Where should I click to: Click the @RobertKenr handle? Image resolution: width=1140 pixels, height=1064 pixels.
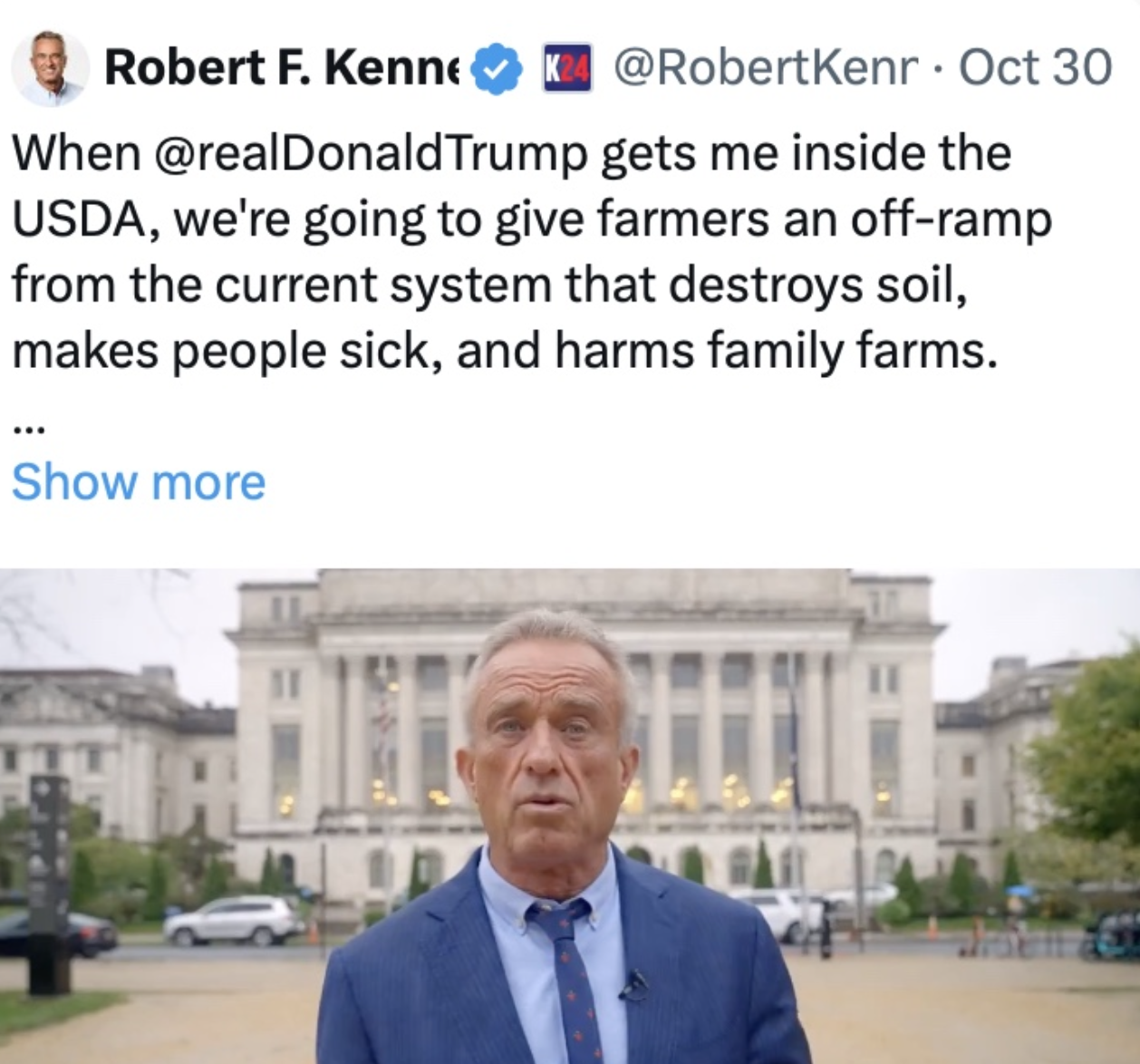tap(765, 68)
